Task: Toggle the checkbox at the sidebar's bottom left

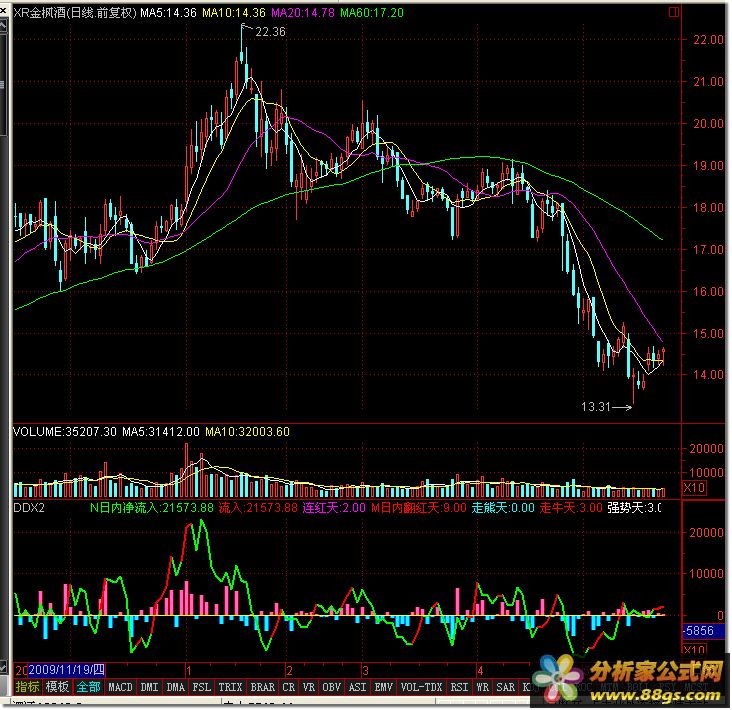Action: pyautogui.click(x=3, y=667)
